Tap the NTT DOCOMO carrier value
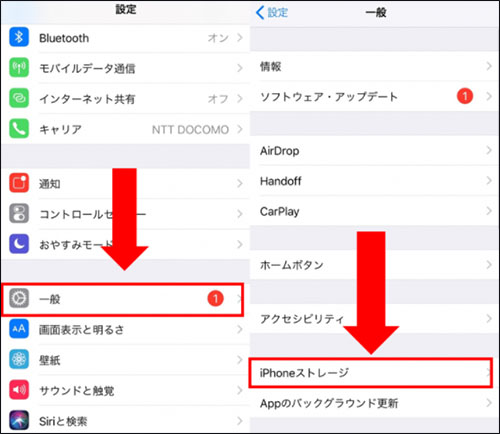This screenshot has height=434, width=500. coord(190,129)
